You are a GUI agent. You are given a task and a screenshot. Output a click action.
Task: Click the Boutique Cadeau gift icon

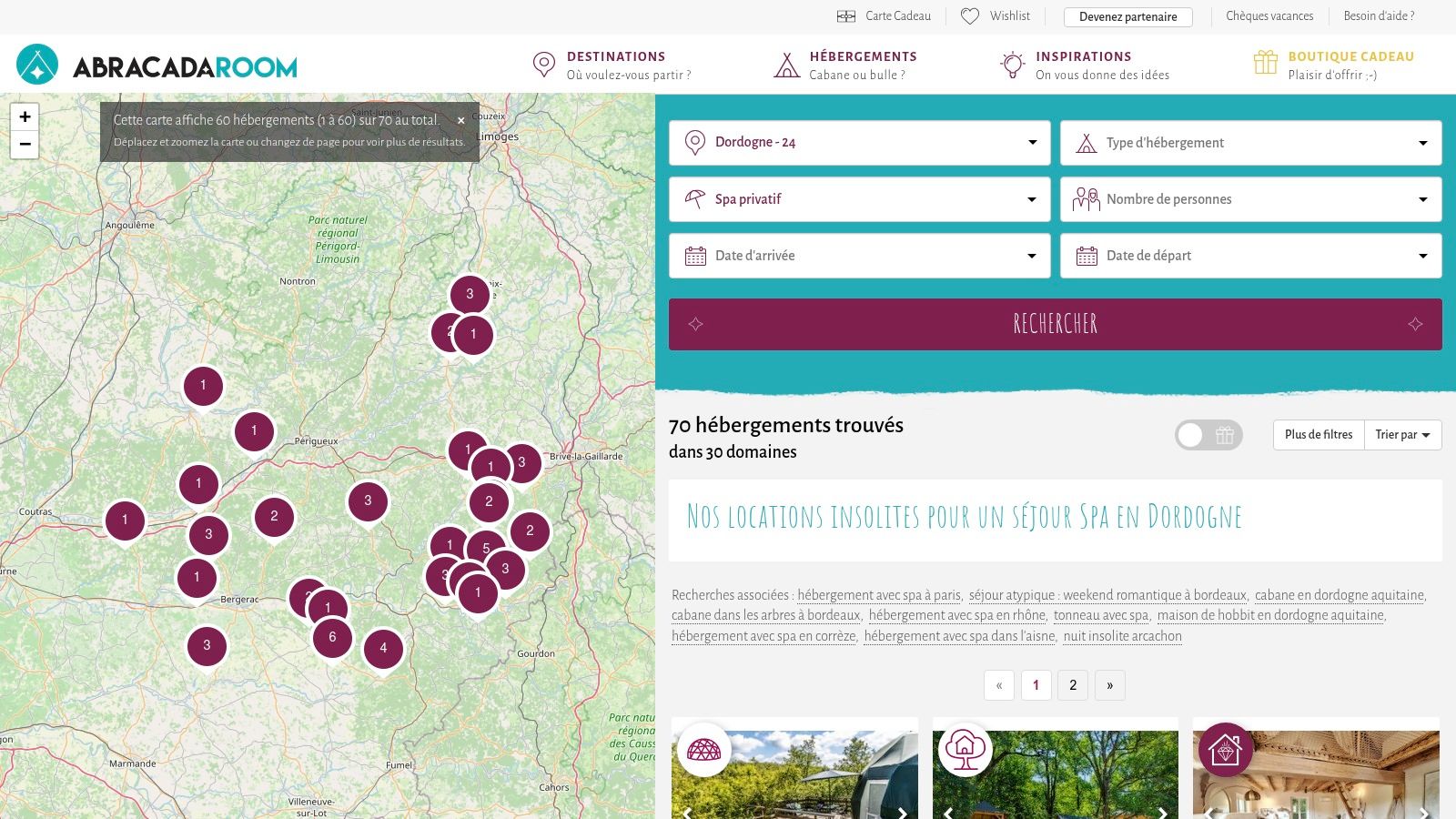[x=1266, y=62]
